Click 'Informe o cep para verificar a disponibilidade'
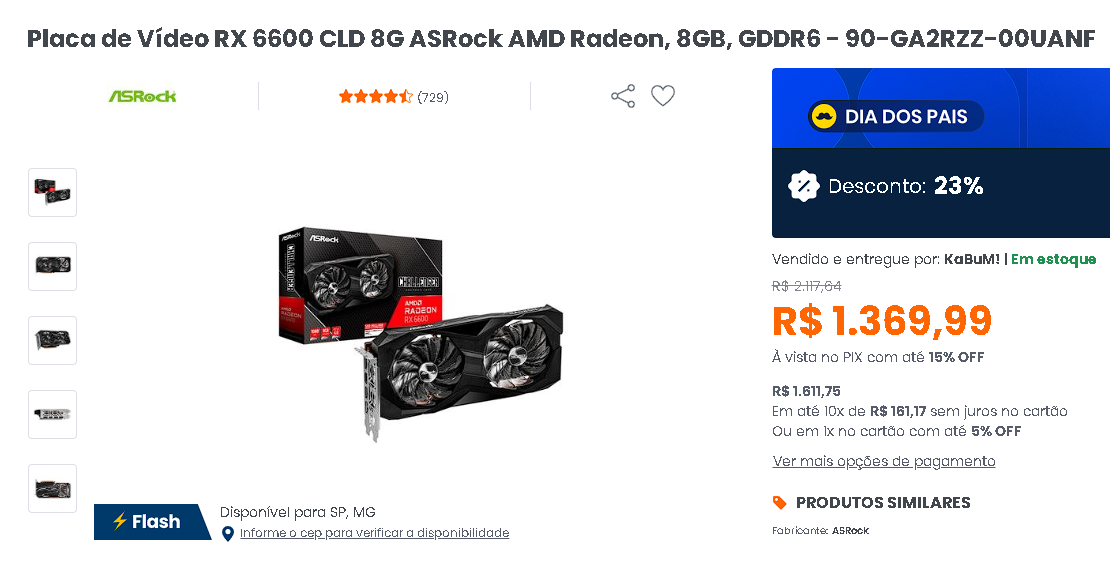Viewport: 1110px width, 563px height. [x=374, y=533]
